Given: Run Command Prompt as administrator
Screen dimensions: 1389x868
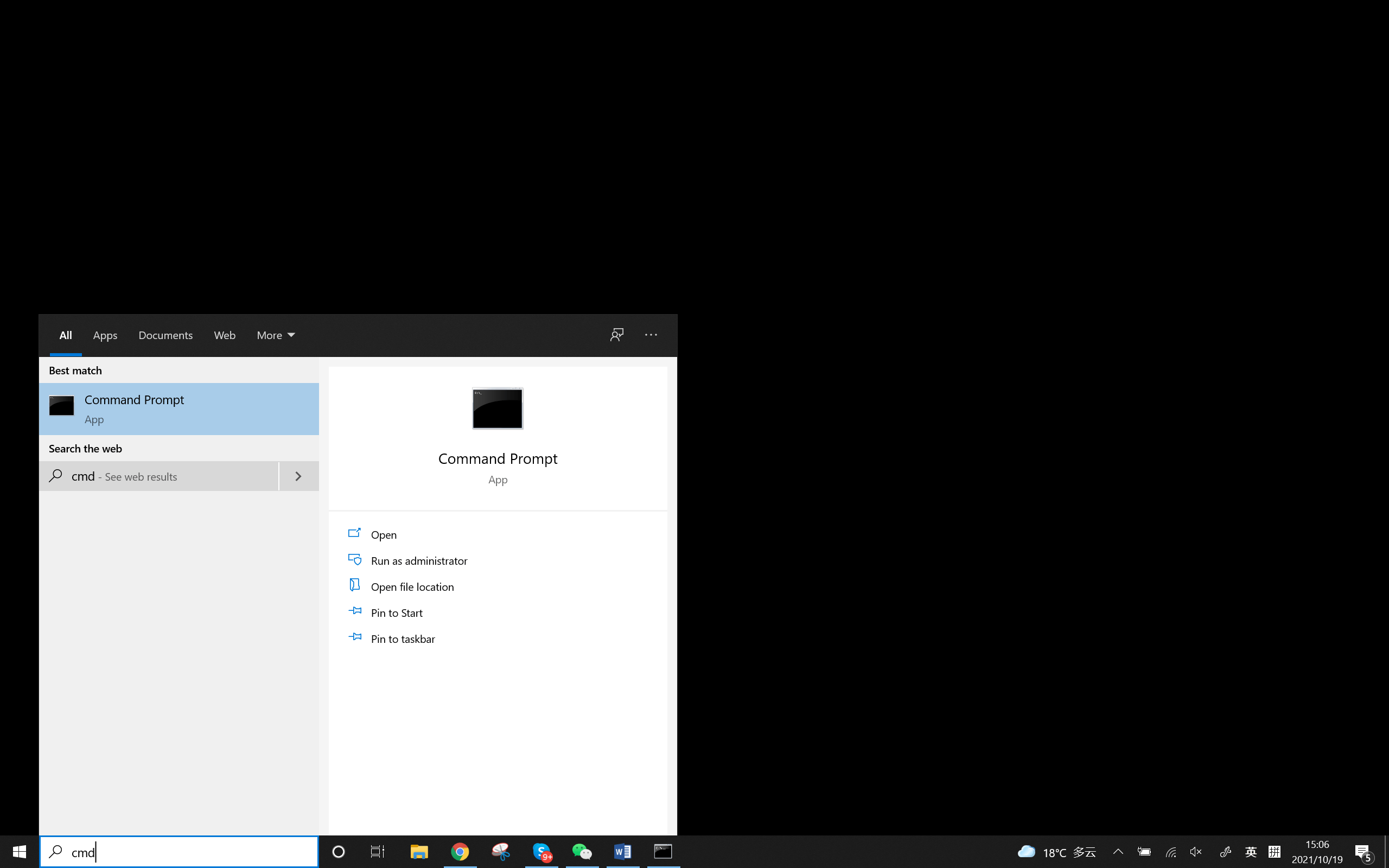Looking at the screenshot, I should 419,560.
